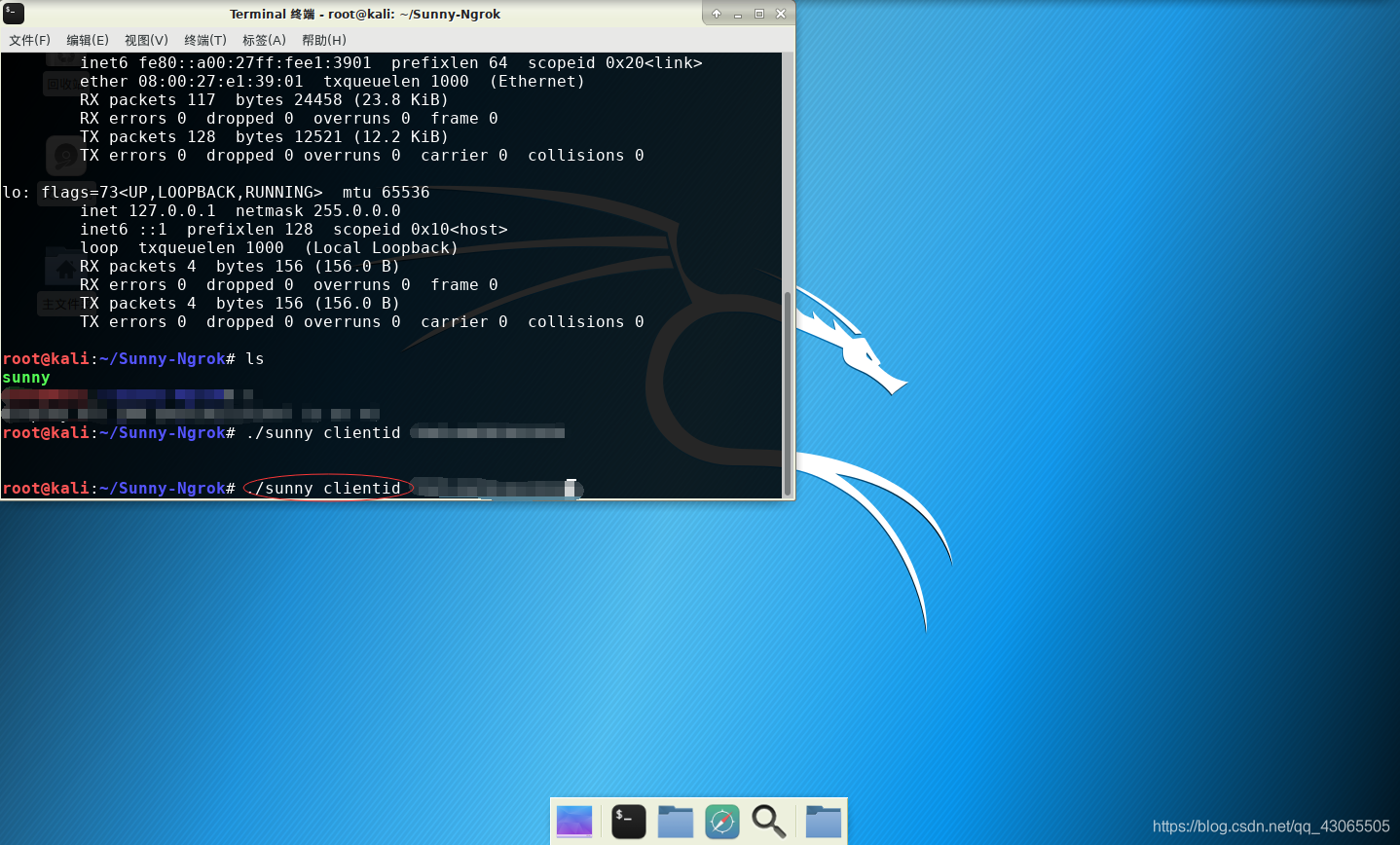Image resolution: width=1400 pixels, height=845 pixels.
Task: Click the 'ether 08:00:27:e1:39:01' line
Action: [332, 82]
